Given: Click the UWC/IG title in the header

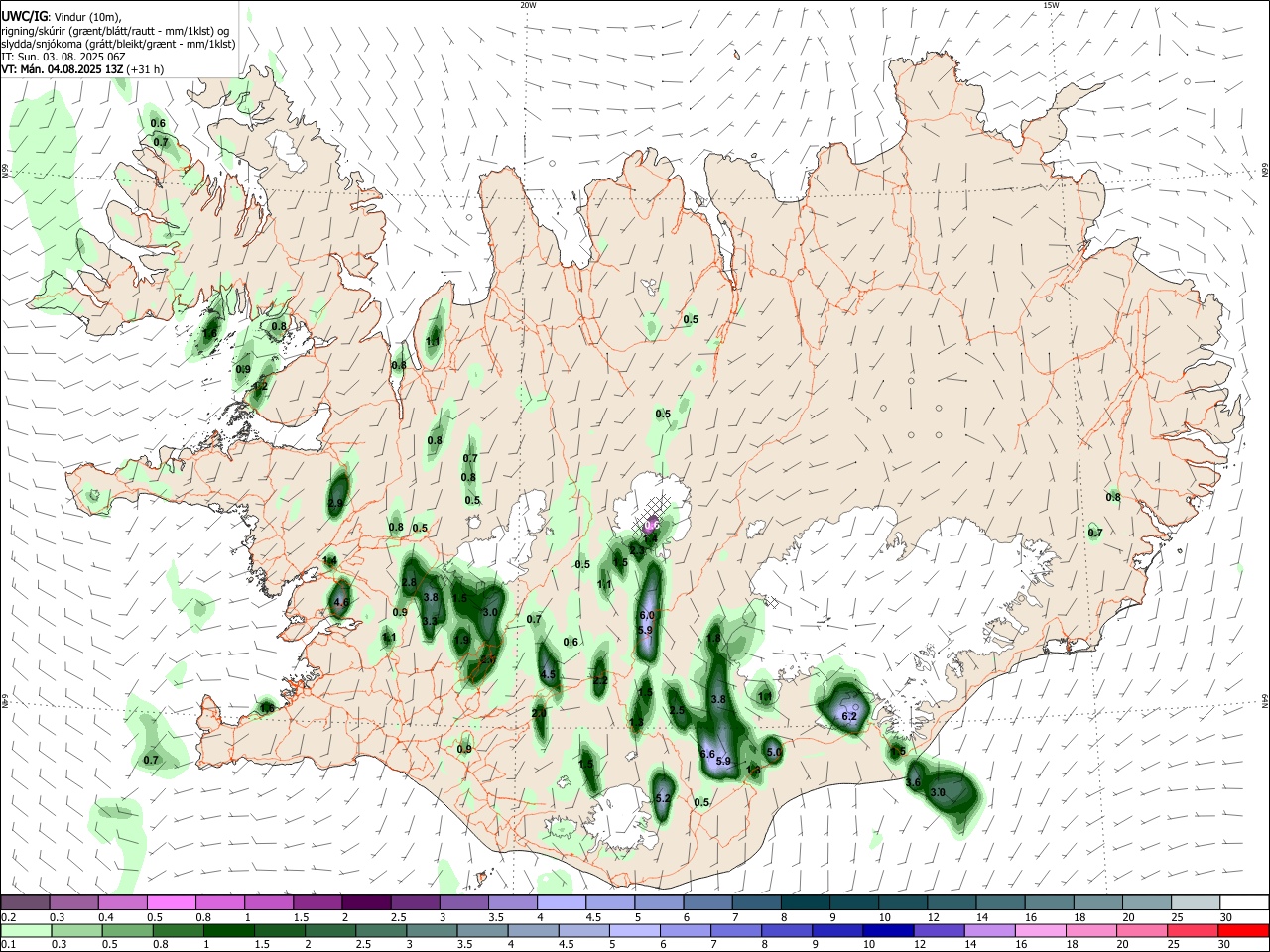Looking at the screenshot, I should coord(25,17).
